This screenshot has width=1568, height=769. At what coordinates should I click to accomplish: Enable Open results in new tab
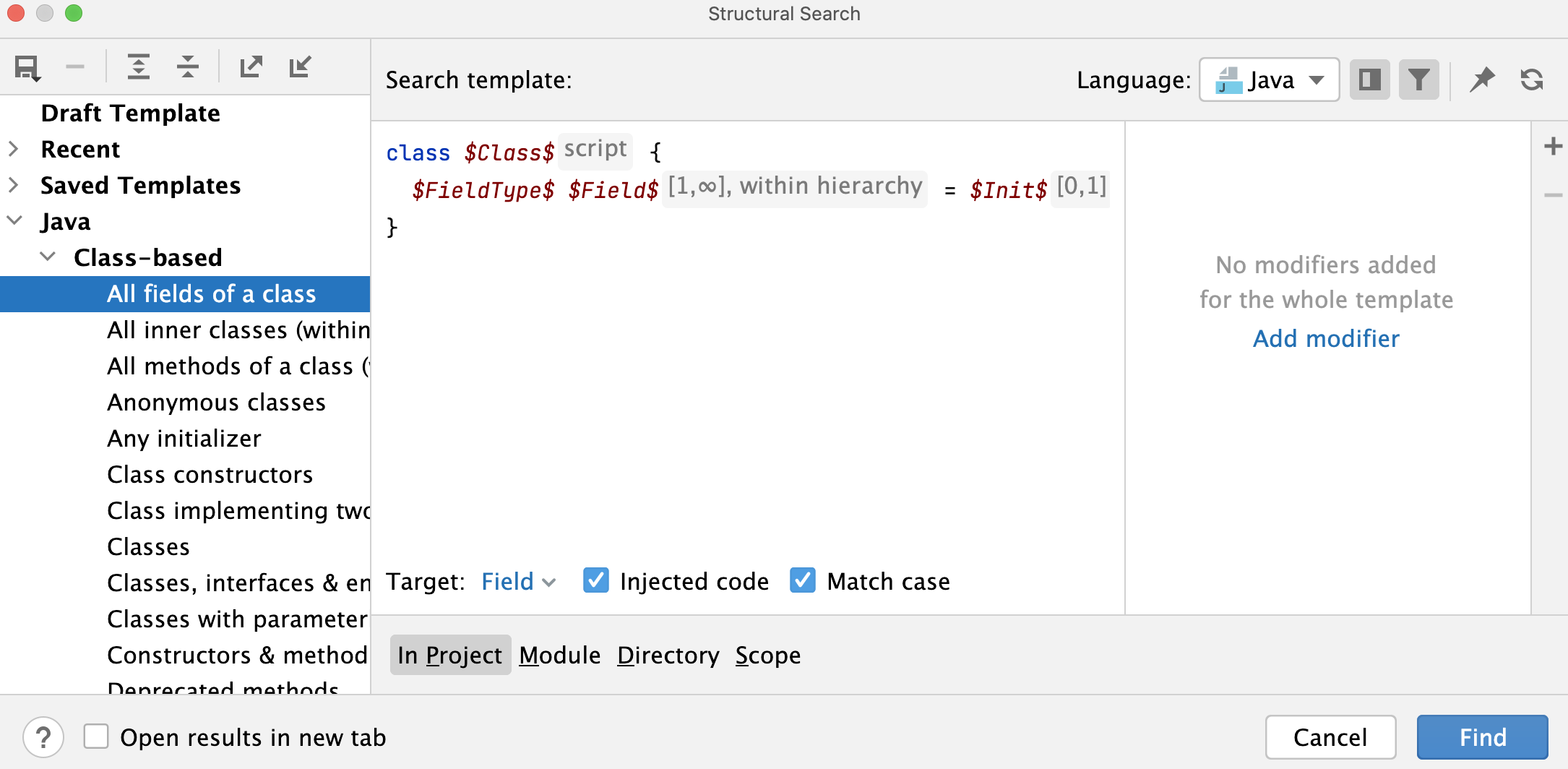coord(97,736)
